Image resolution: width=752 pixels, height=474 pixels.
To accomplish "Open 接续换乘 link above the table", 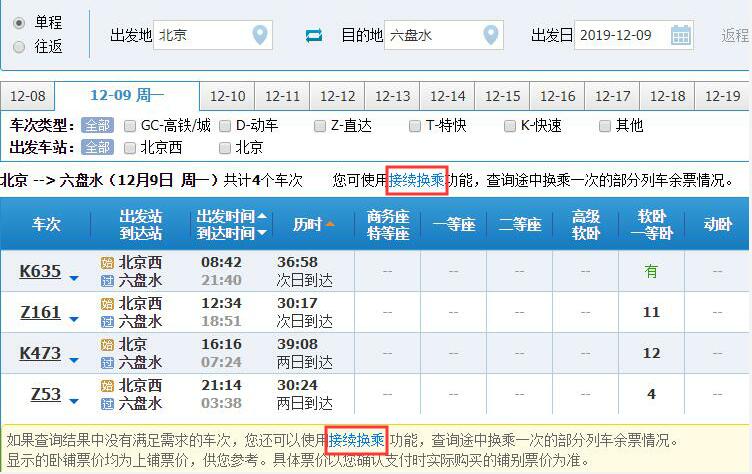I will (x=416, y=180).
